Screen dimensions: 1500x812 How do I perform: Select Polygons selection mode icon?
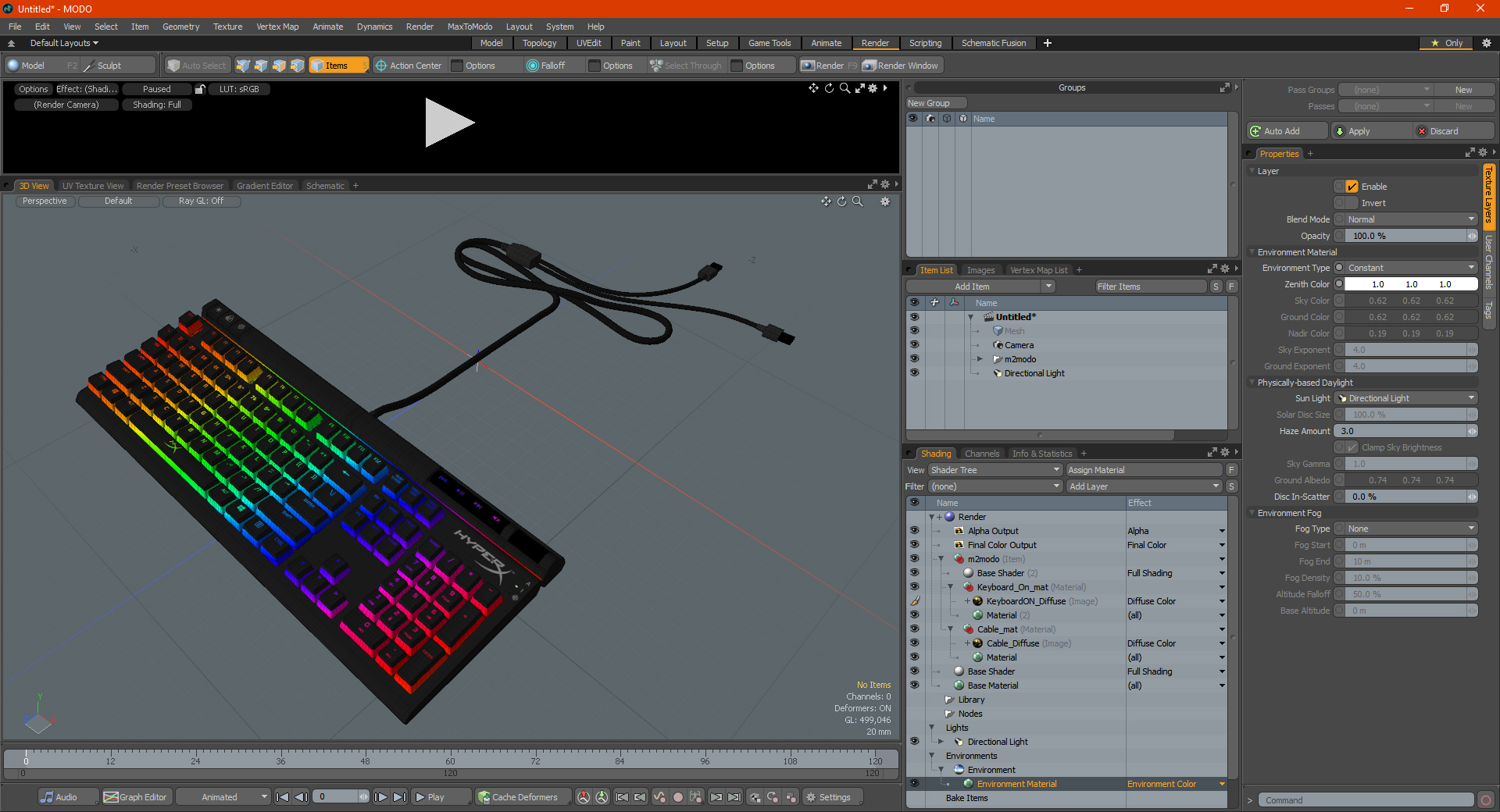pyautogui.click(x=279, y=66)
